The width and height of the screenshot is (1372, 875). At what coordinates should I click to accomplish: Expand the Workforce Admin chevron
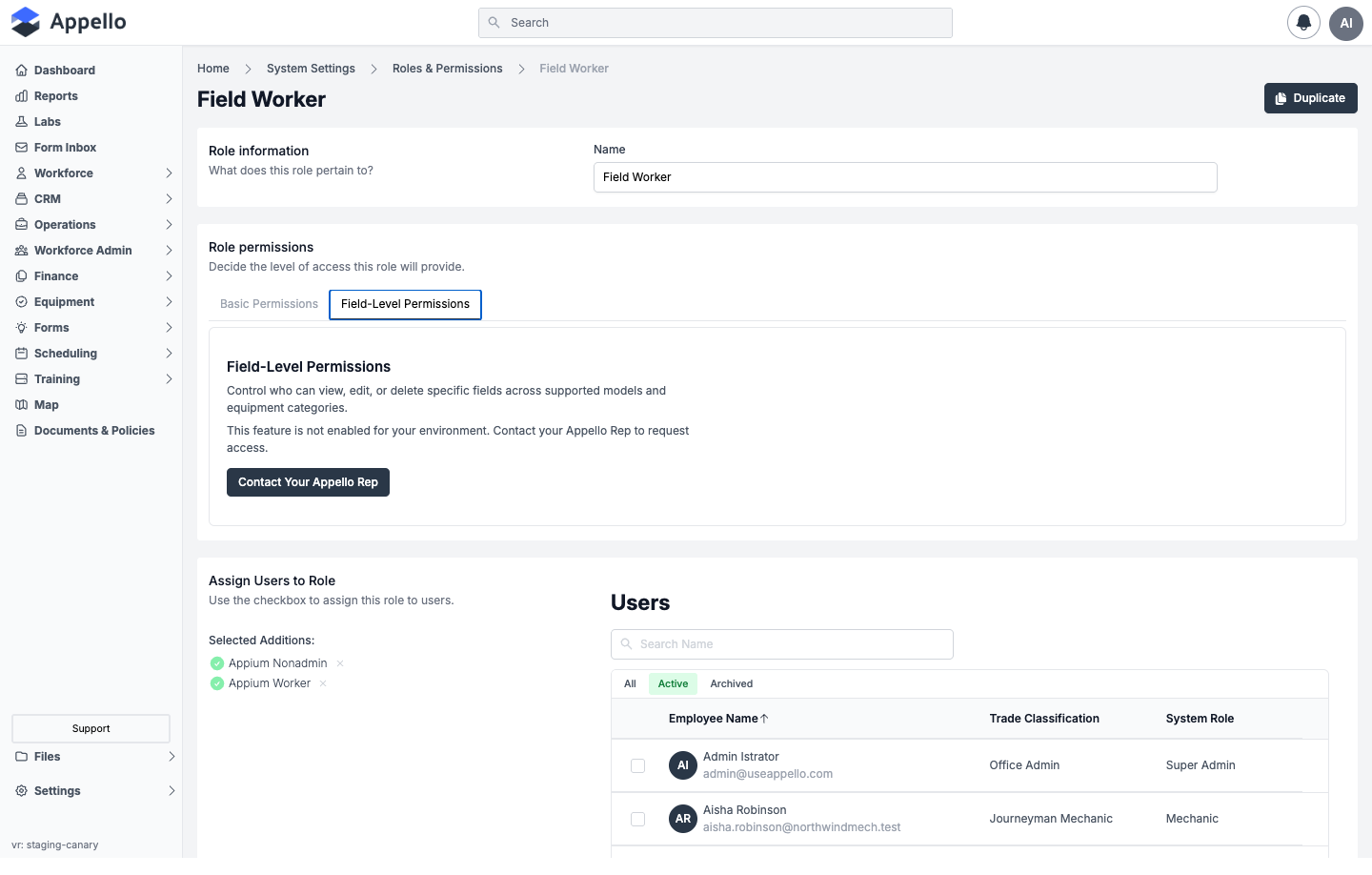pyautogui.click(x=169, y=251)
